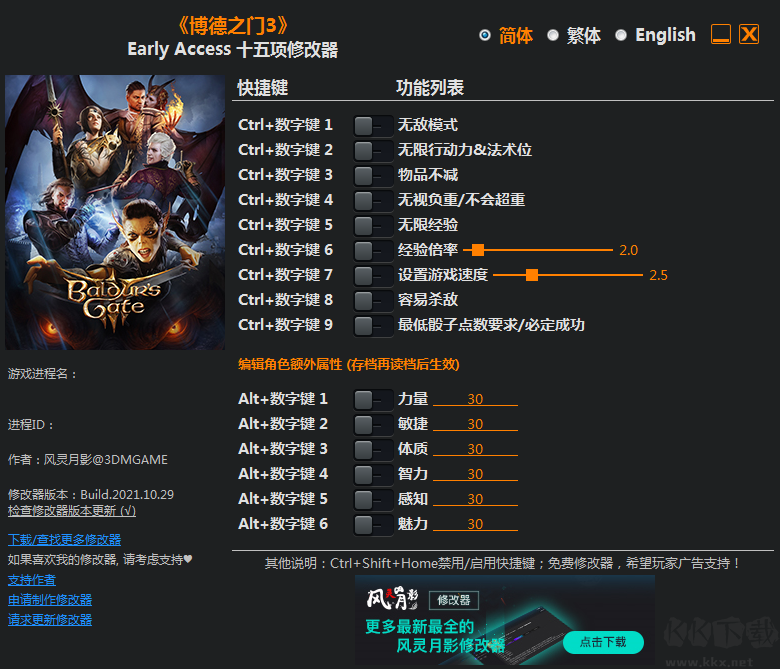This screenshot has width=780, height=669.
Task: Click the 风灵月影 logo in banner
Action: pyautogui.click(x=392, y=598)
